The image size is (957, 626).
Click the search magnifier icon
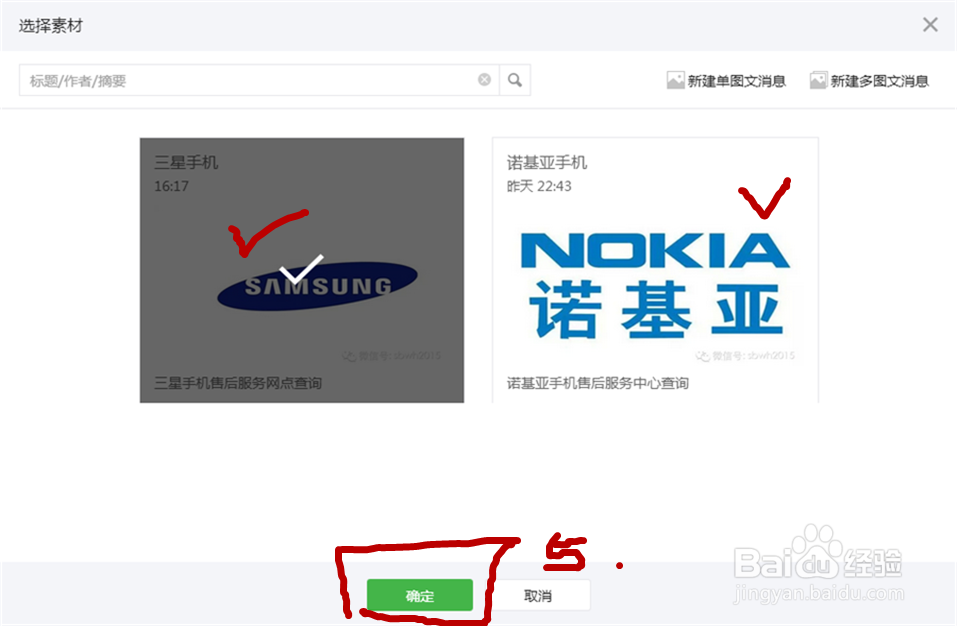515,80
